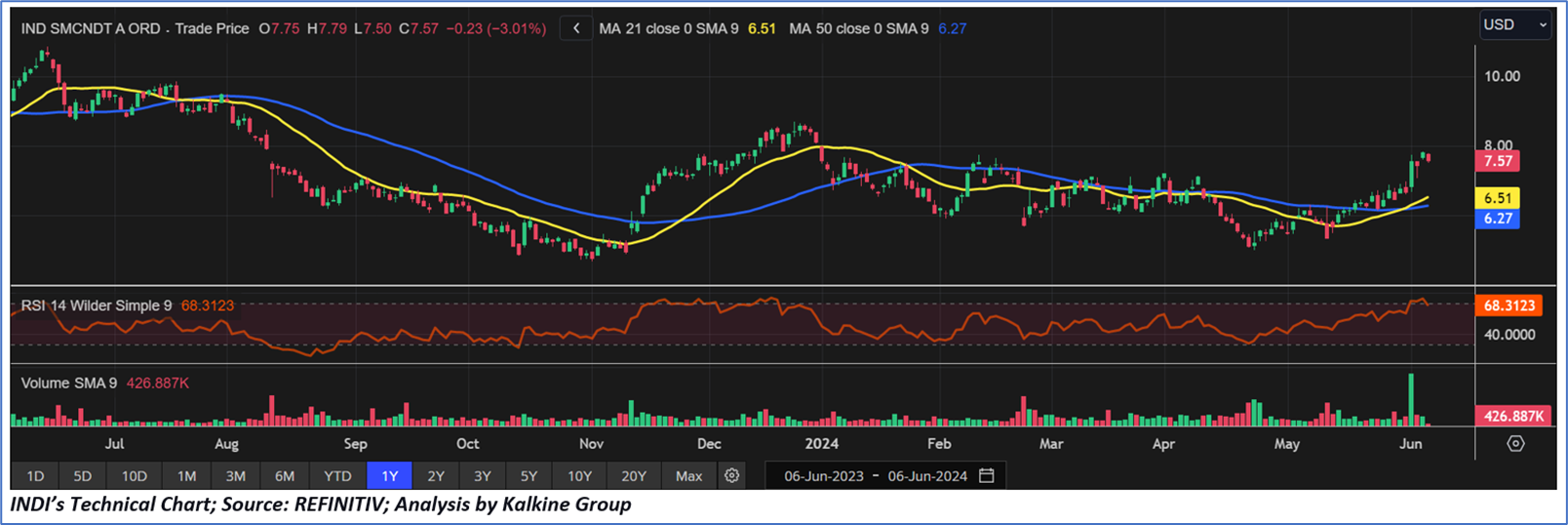The width and height of the screenshot is (1568, 525).
Task: Select the 6M time range
Action: (x=285, y=475)
